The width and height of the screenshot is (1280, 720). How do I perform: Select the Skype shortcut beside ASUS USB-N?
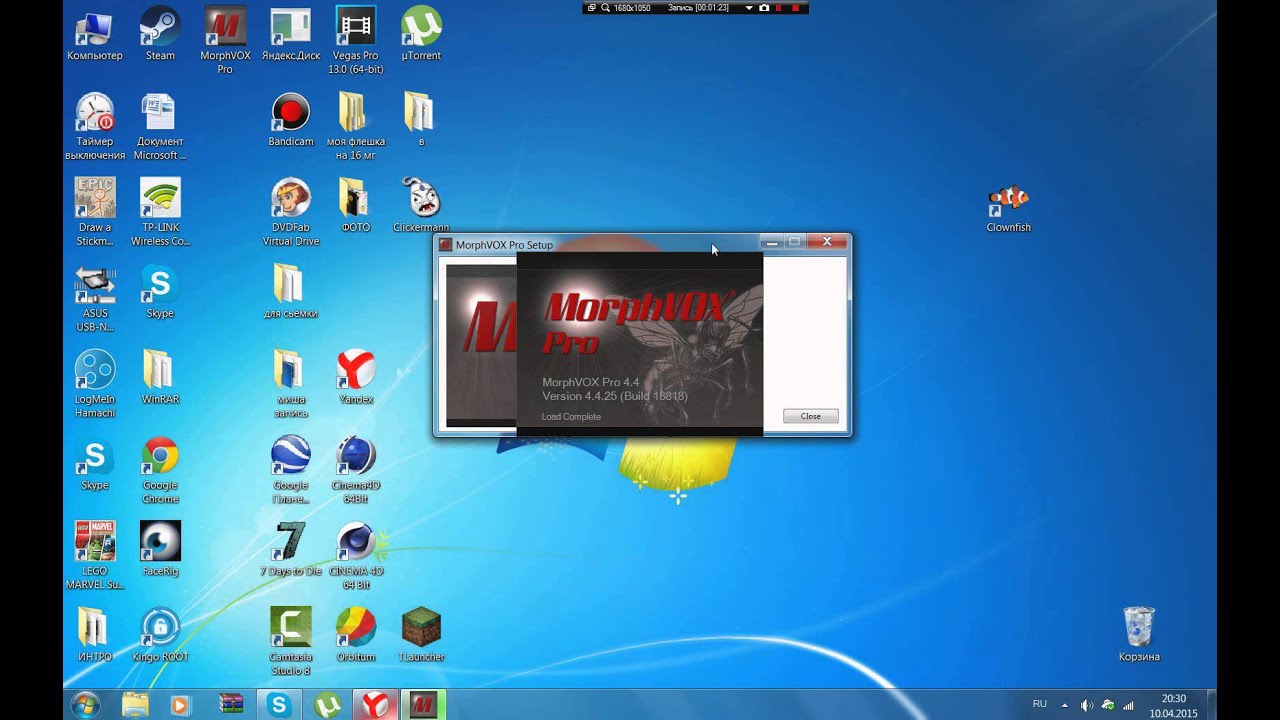click(160, 292)
